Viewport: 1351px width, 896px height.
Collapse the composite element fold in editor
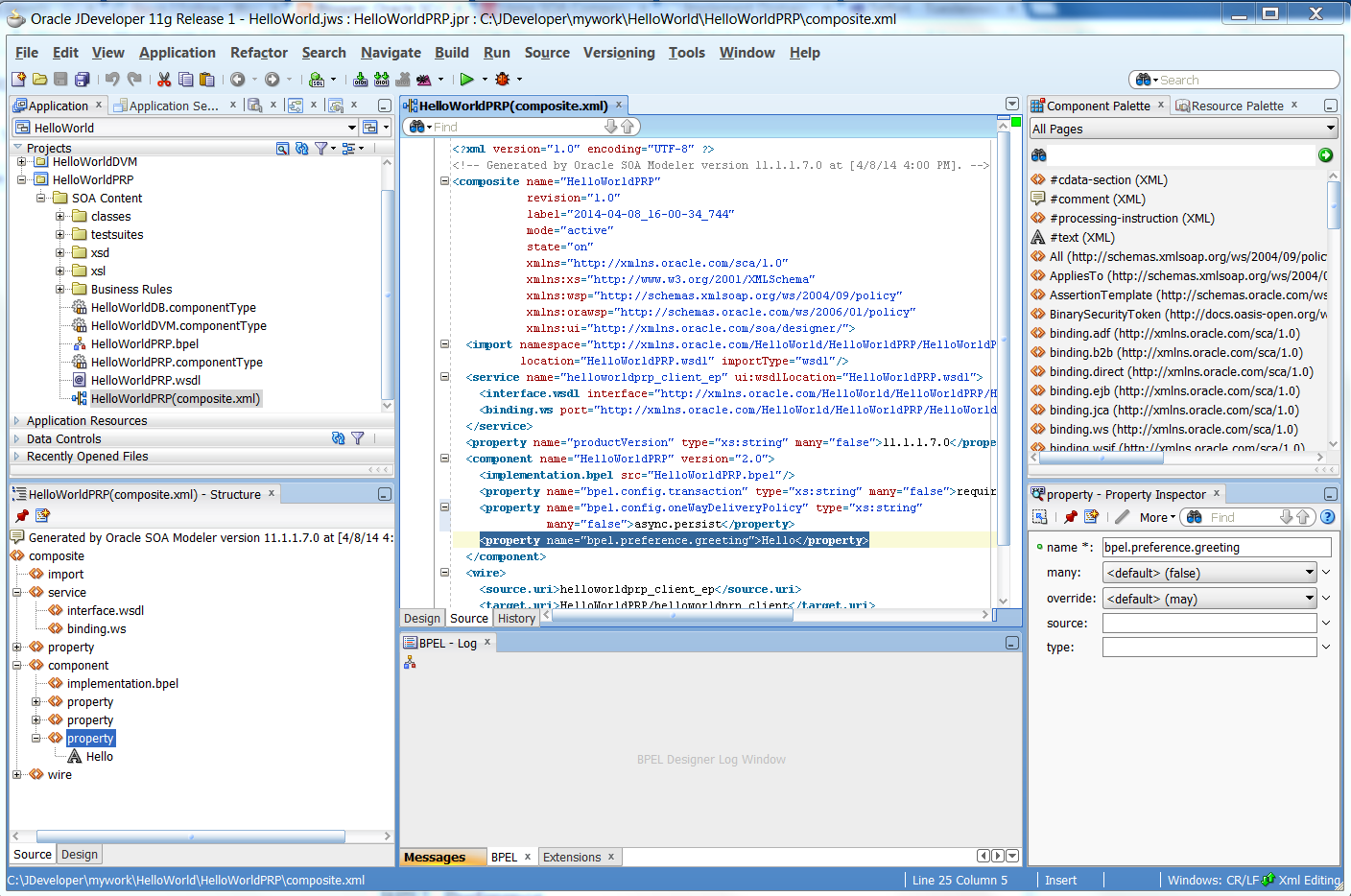[444, 181]
